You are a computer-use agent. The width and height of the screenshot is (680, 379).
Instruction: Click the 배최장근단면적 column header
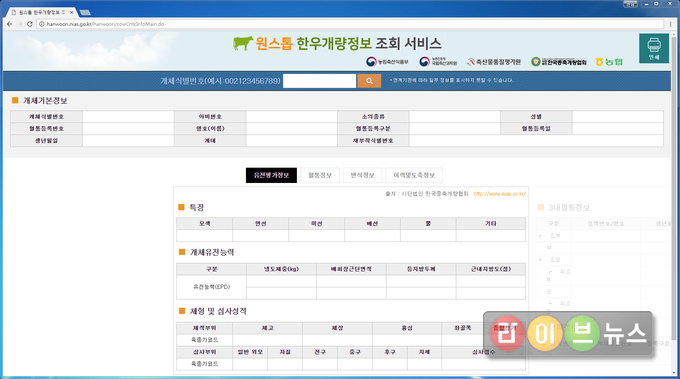click(351, 269)
